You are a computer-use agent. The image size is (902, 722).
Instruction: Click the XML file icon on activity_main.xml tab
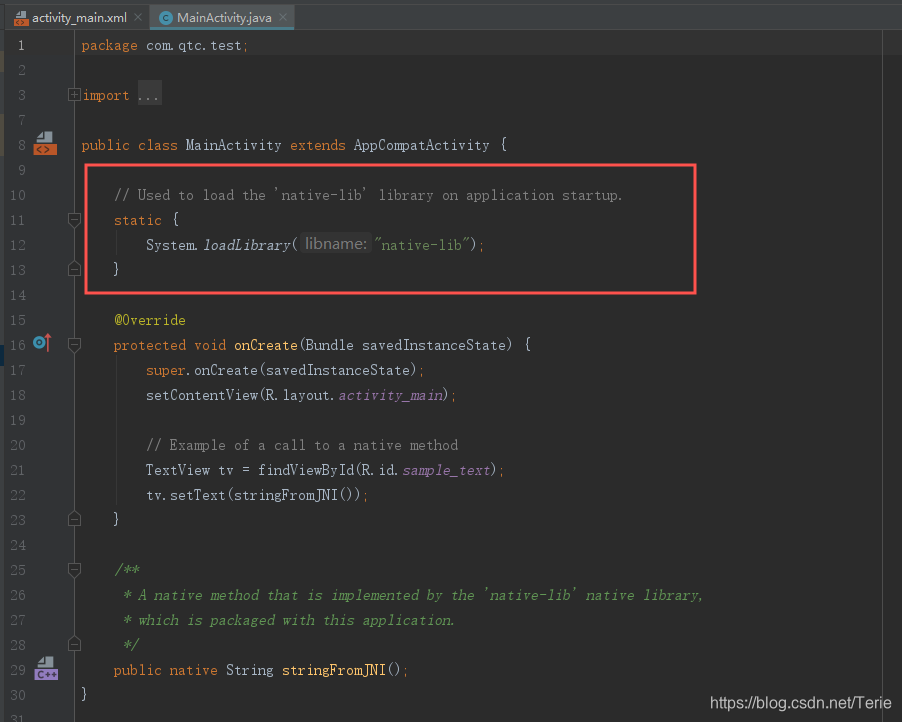click(x=22, y=17)
